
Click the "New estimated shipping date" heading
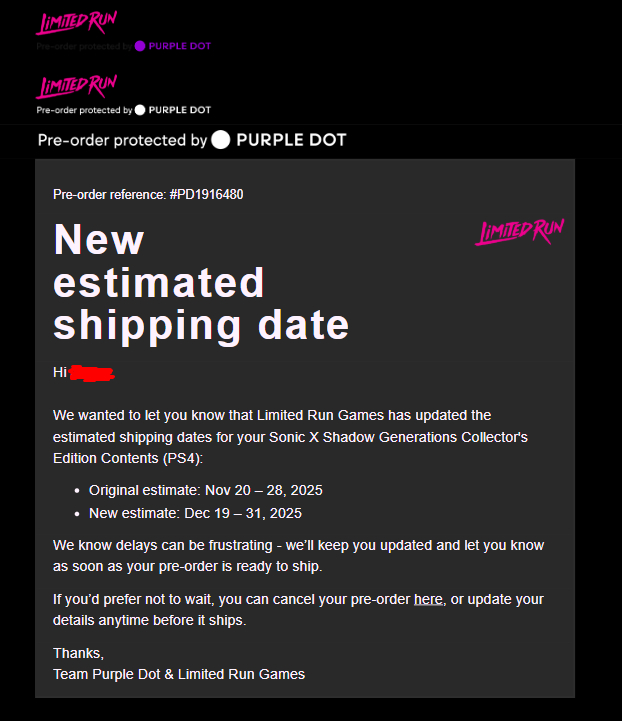(x=200, y=283)
